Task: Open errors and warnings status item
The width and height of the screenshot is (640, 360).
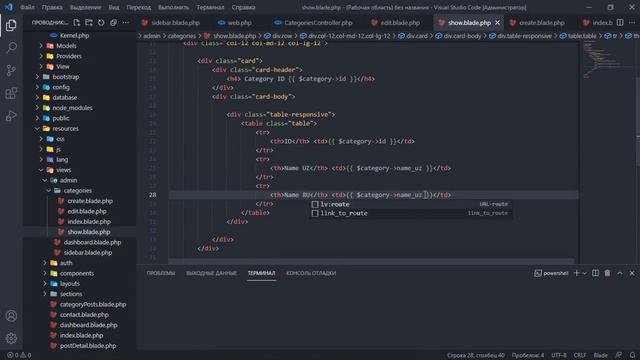Action: coord(19,355)
